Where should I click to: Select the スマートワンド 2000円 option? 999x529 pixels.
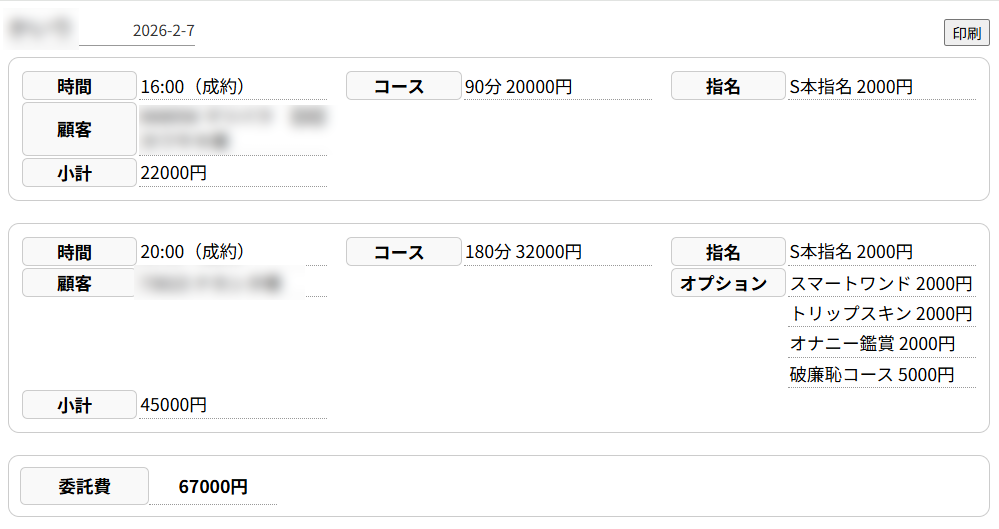coord(881,284)
